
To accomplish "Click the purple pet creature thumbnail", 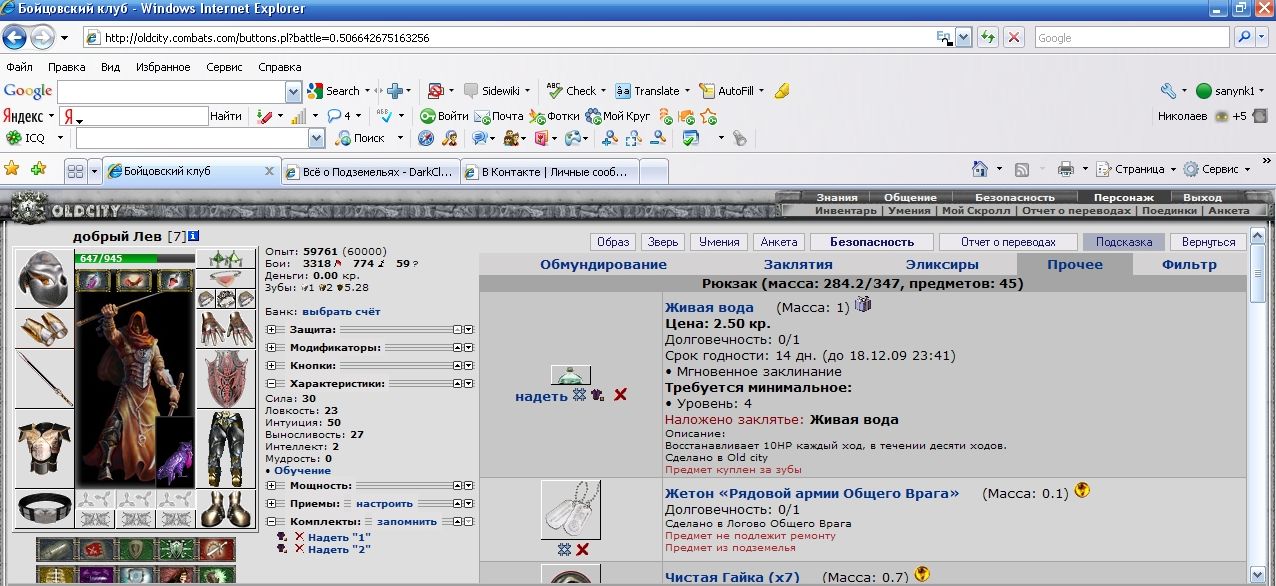I will pyautogui.click(x=175, y=454).
